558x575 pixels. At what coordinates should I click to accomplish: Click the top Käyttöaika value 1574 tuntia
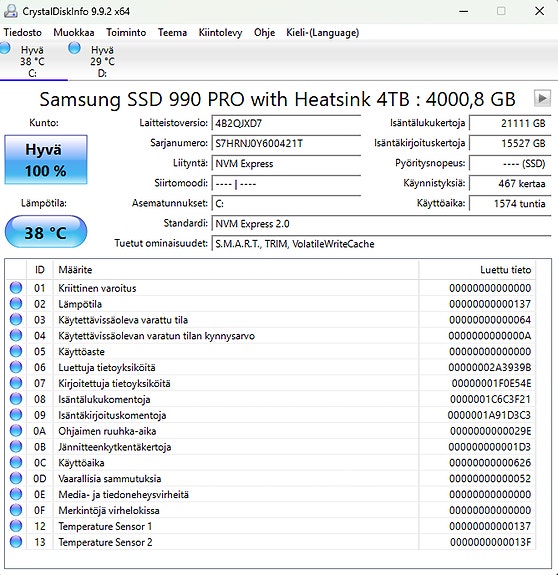click(510, 204)
